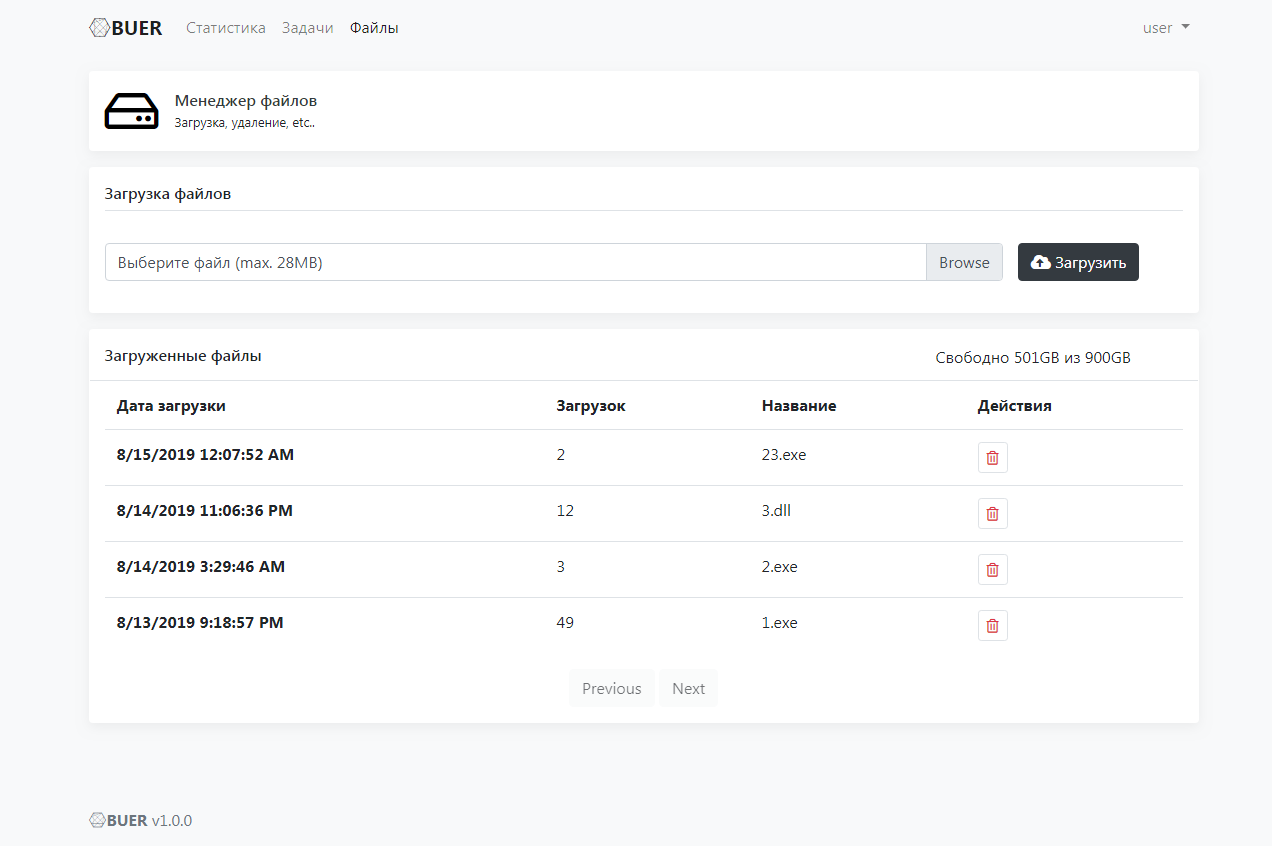Image resolution: width=1272 pixels, height=846 pixels.
Task: Expand the user account dropdown
Action: click(x=1166, y=28)
